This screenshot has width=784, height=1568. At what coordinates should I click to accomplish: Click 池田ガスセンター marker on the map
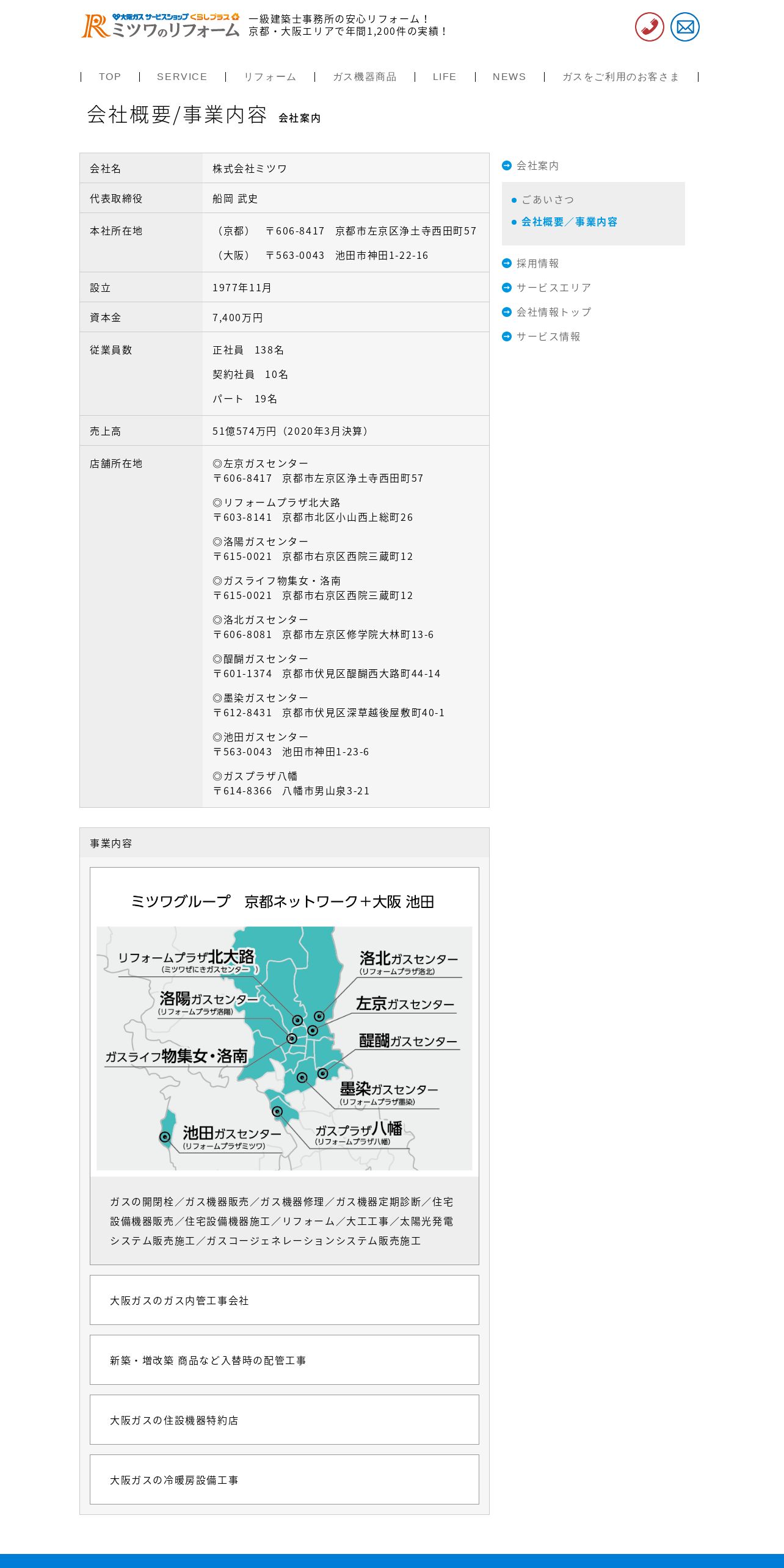(x=165, y=1137)
